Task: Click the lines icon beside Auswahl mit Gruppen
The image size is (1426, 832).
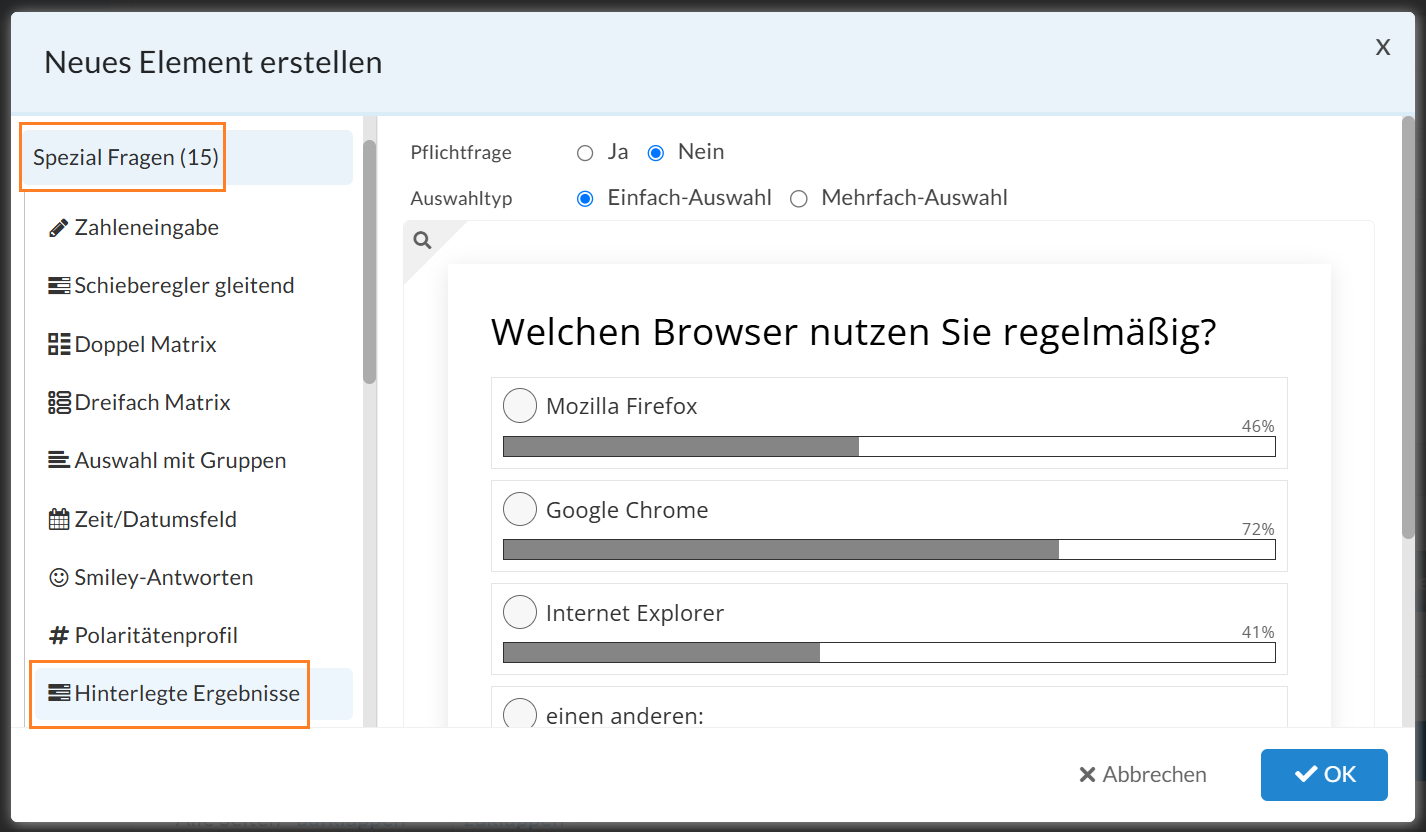Action: [x=59, y=461]
